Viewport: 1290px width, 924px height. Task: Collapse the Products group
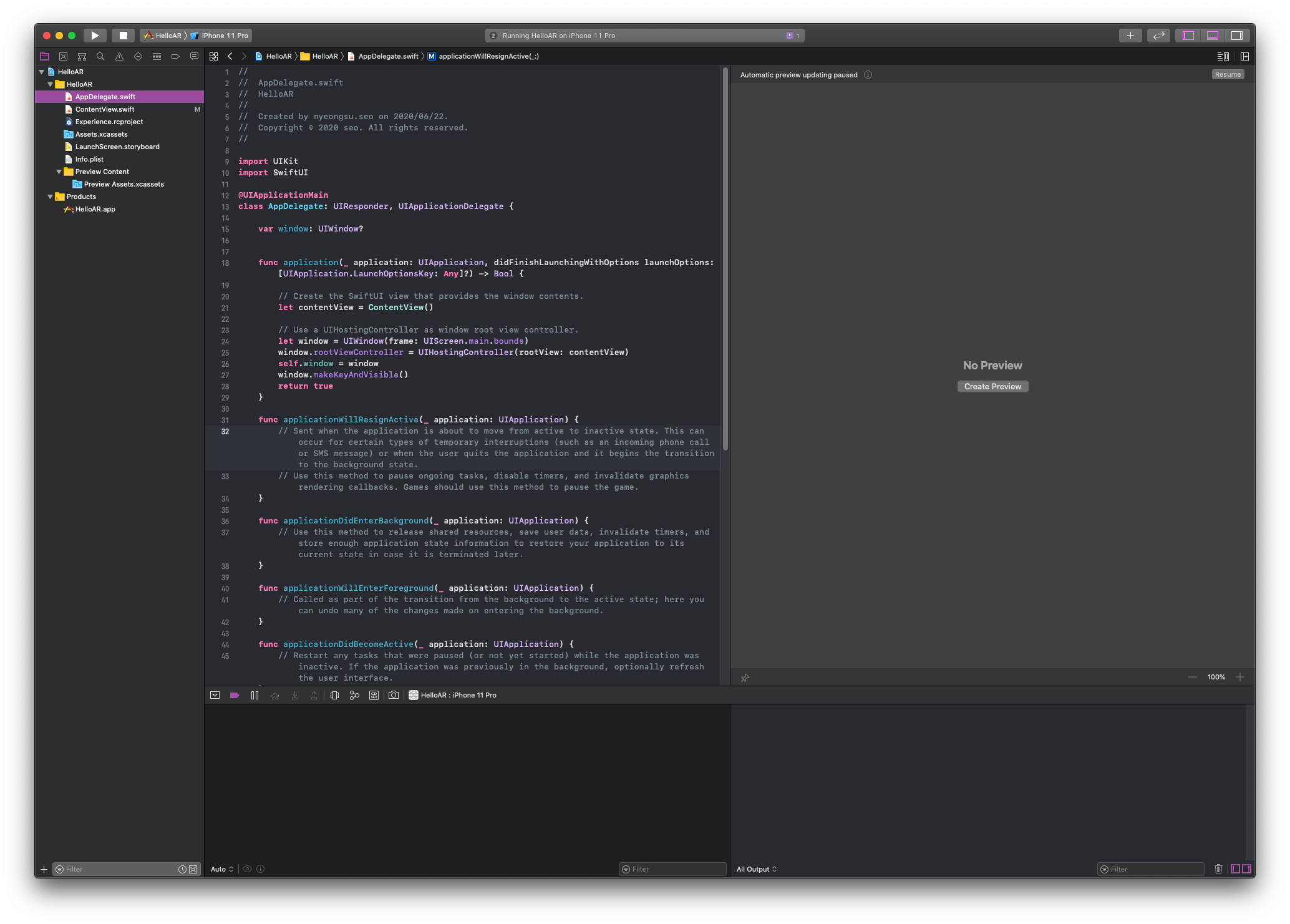51,197
